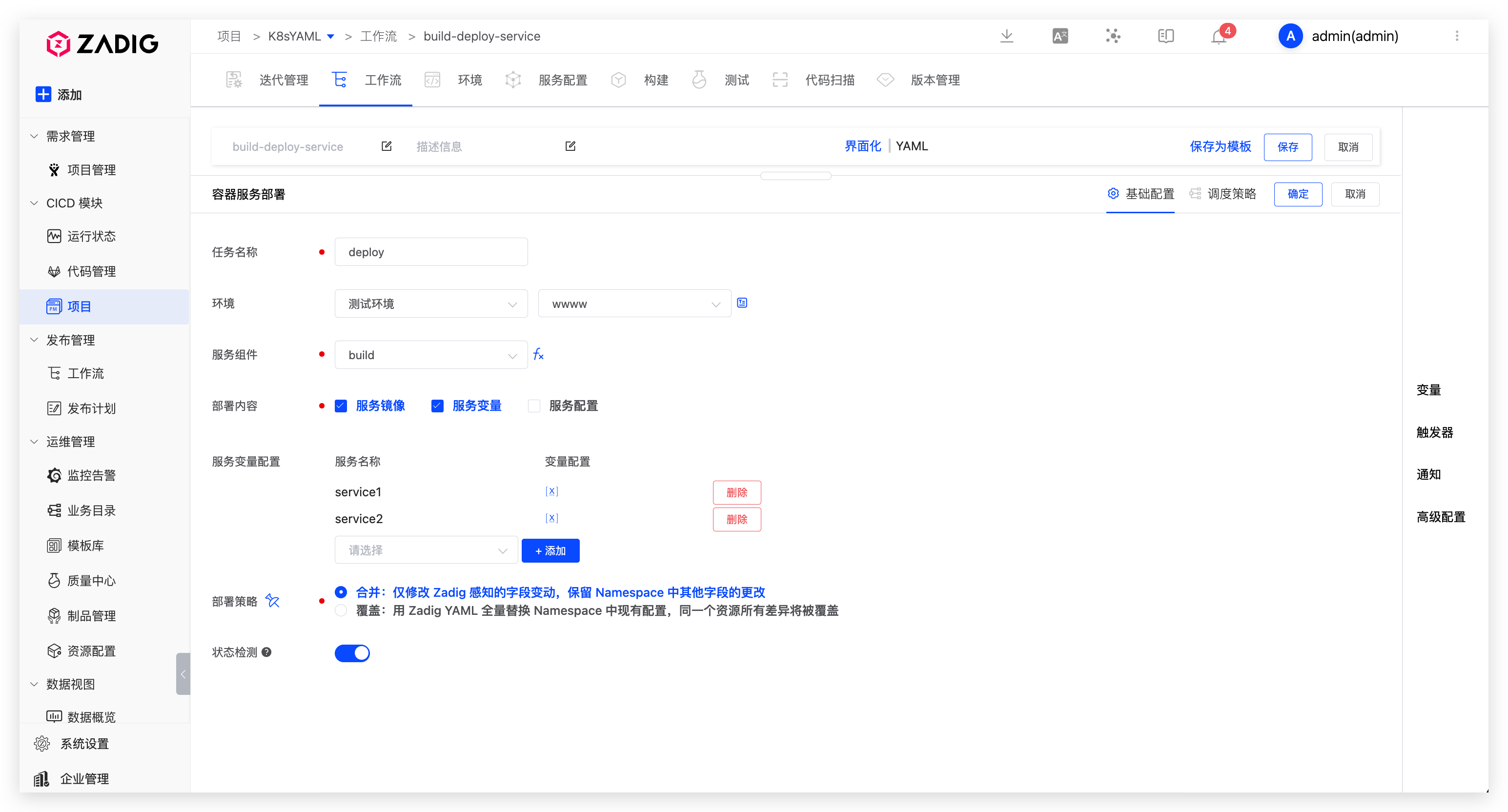Click the blue plus add icon in sidebar
1508x812 pixels.
coord(43,94)
